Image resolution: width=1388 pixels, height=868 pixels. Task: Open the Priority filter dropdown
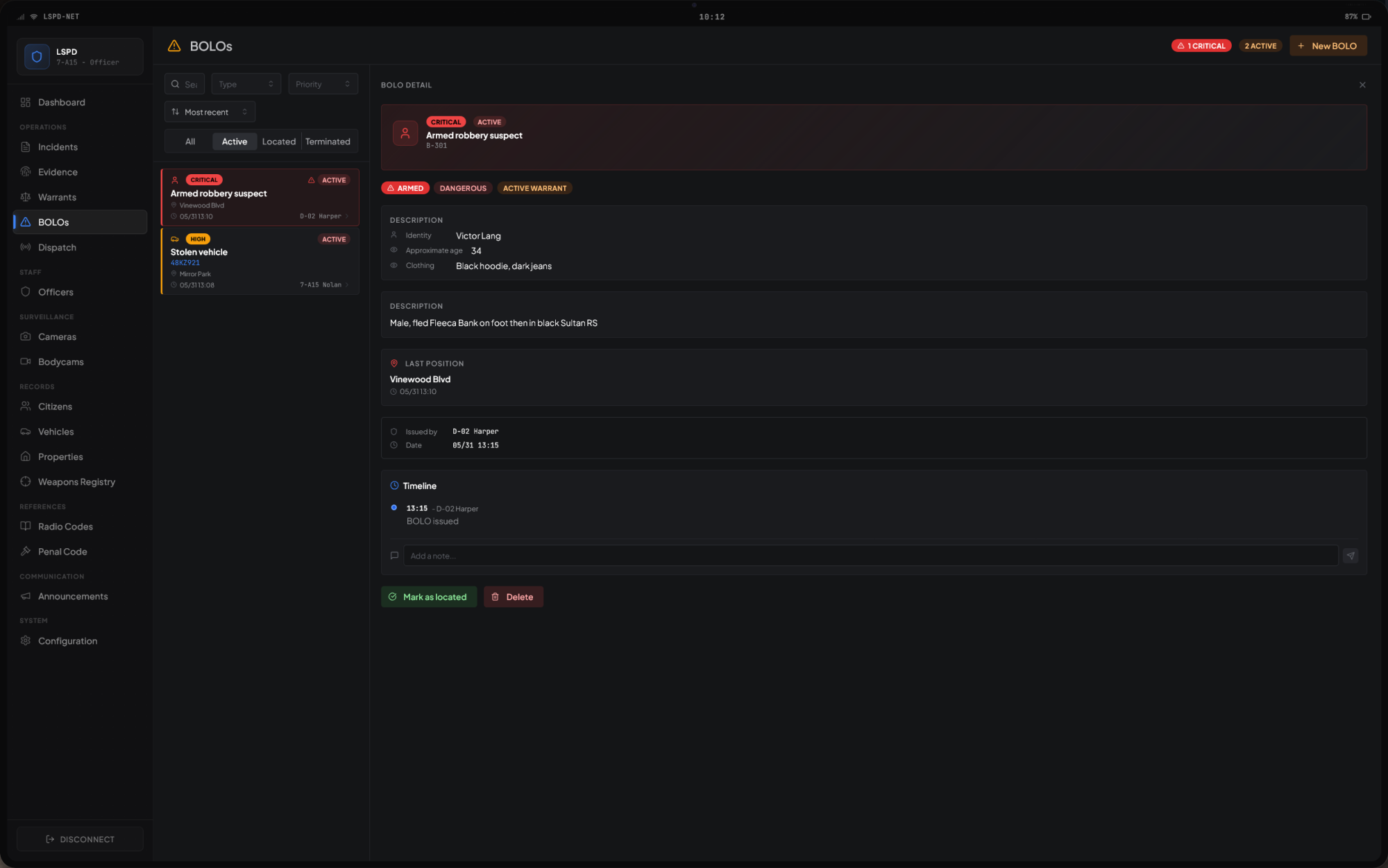[x=323, y=84]
